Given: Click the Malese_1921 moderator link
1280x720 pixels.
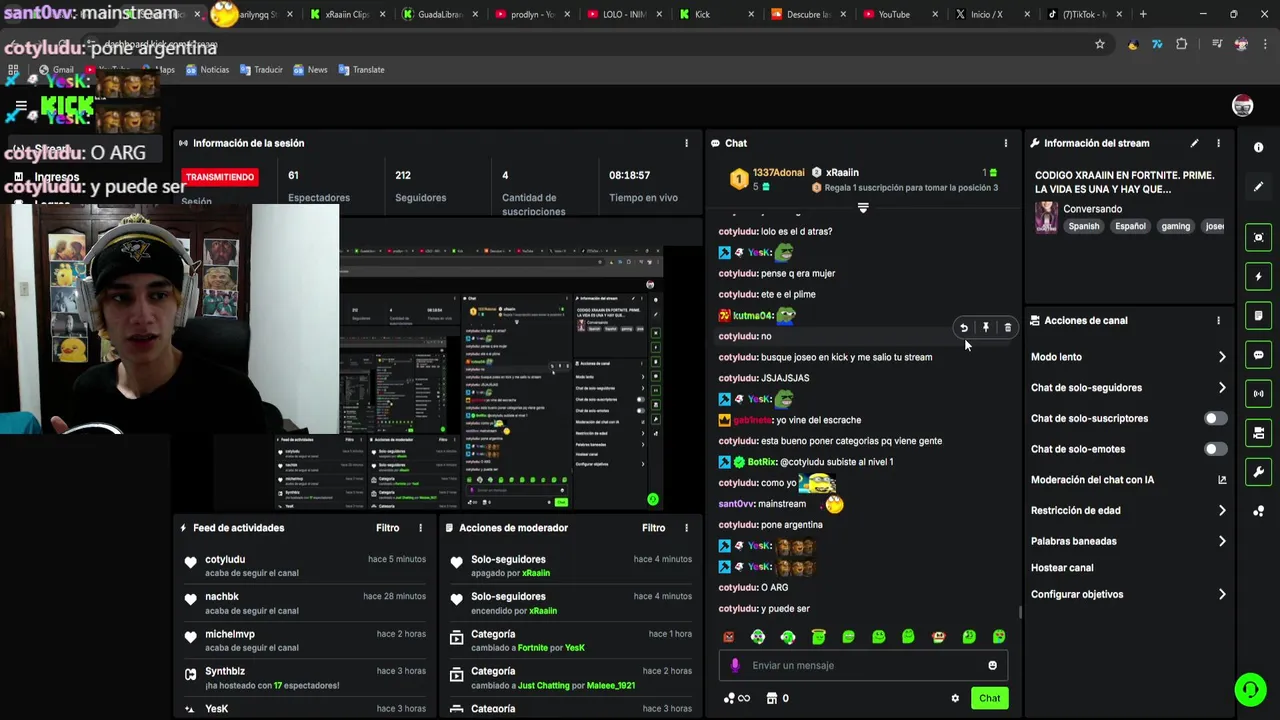Looking at the screenshot, I should pos(609,685).
